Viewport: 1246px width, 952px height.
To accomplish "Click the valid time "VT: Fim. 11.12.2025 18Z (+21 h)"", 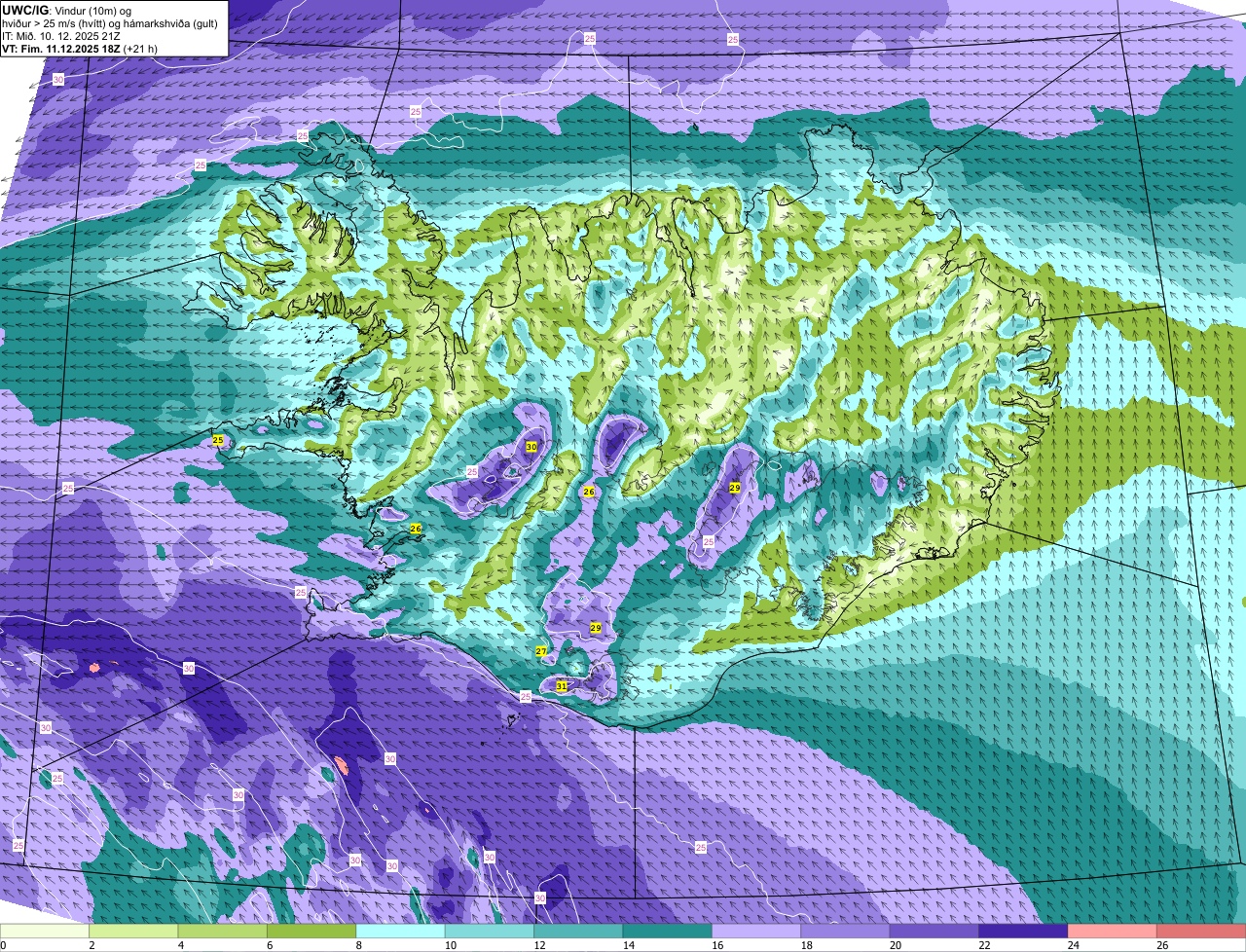I will point(80,48).
